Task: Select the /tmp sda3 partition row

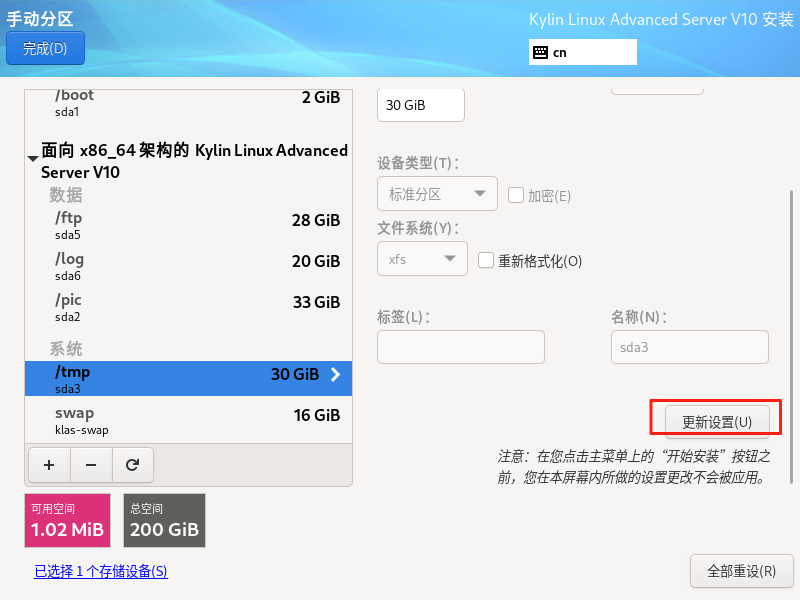Action: 188,379
